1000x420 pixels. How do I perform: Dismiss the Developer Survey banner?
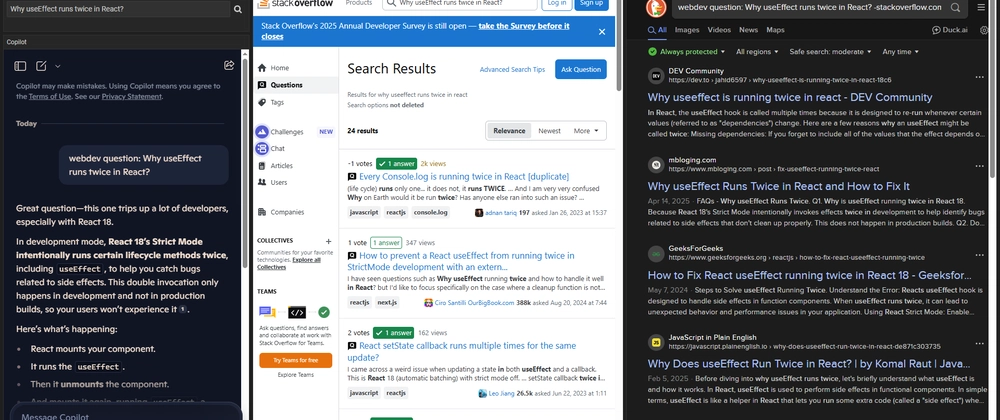(x=601, y=31)
